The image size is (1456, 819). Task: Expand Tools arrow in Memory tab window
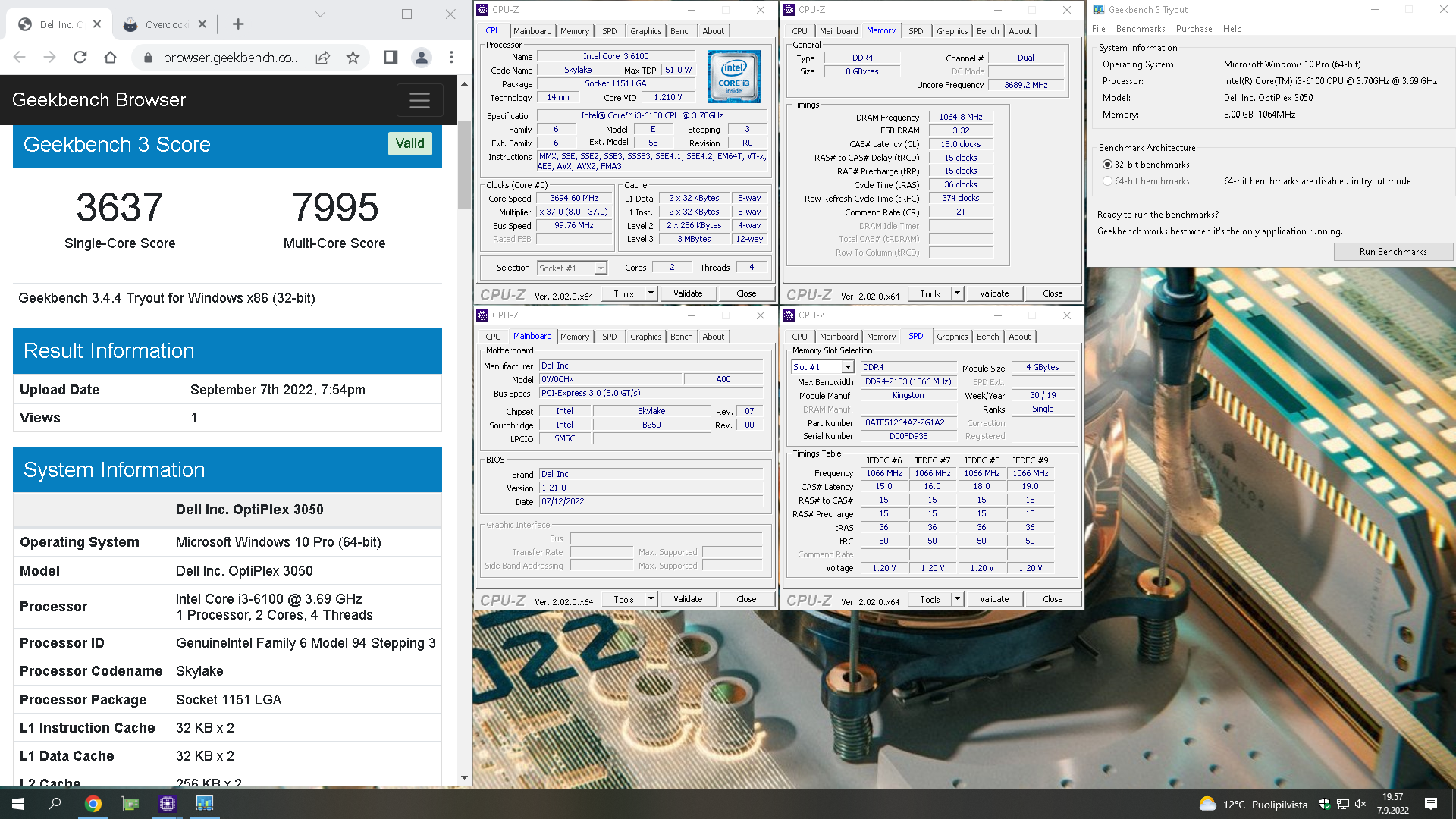957,293
